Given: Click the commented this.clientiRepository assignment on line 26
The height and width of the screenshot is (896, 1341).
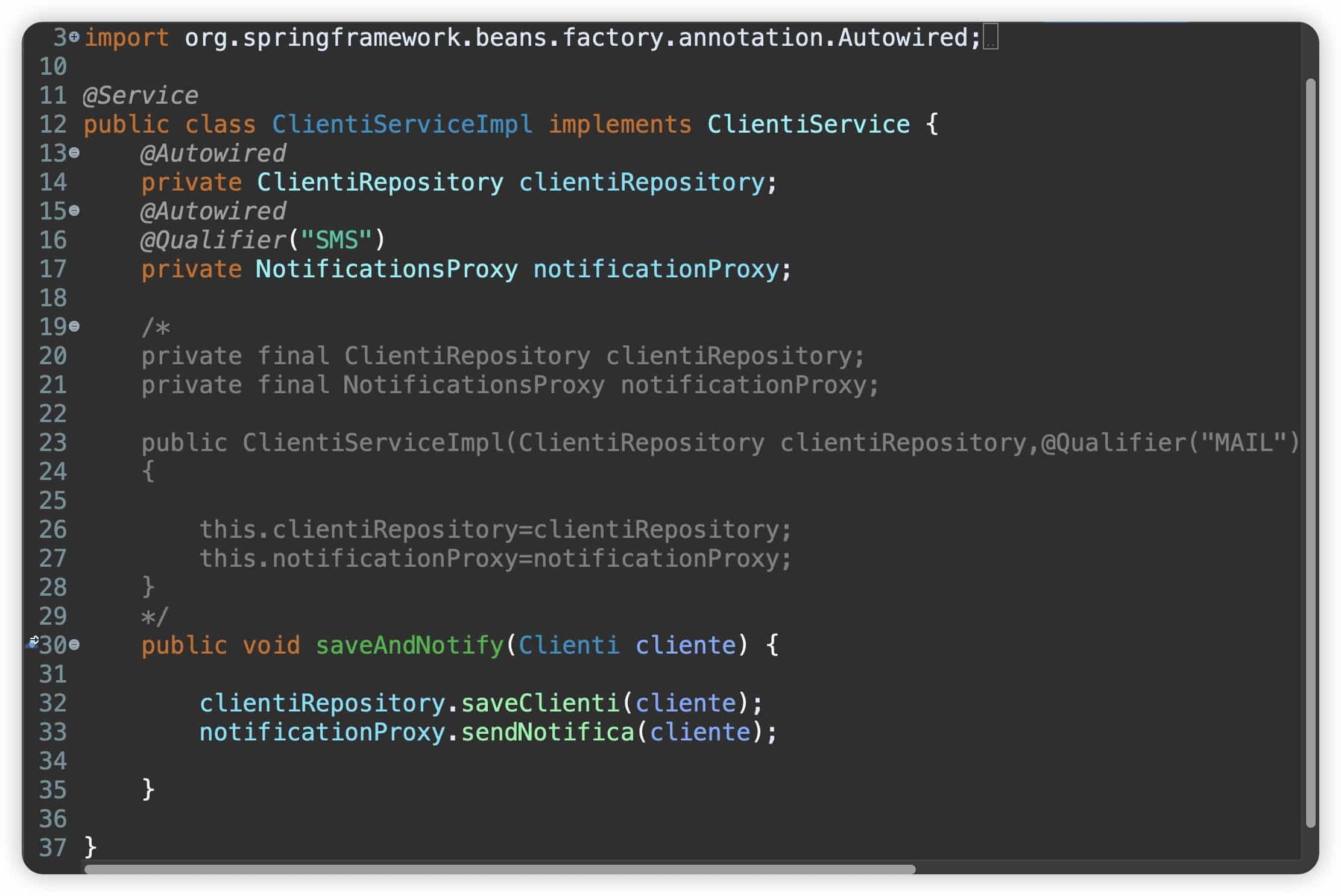Looking at the screenshot, I should pyautogui.click(x=496, y=529).
